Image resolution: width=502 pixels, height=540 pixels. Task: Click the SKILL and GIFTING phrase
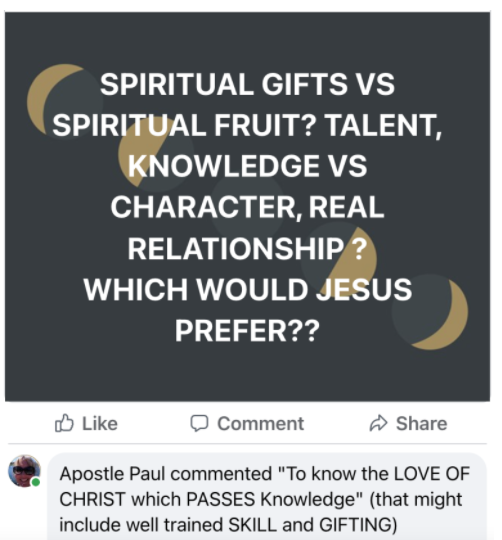309,525
